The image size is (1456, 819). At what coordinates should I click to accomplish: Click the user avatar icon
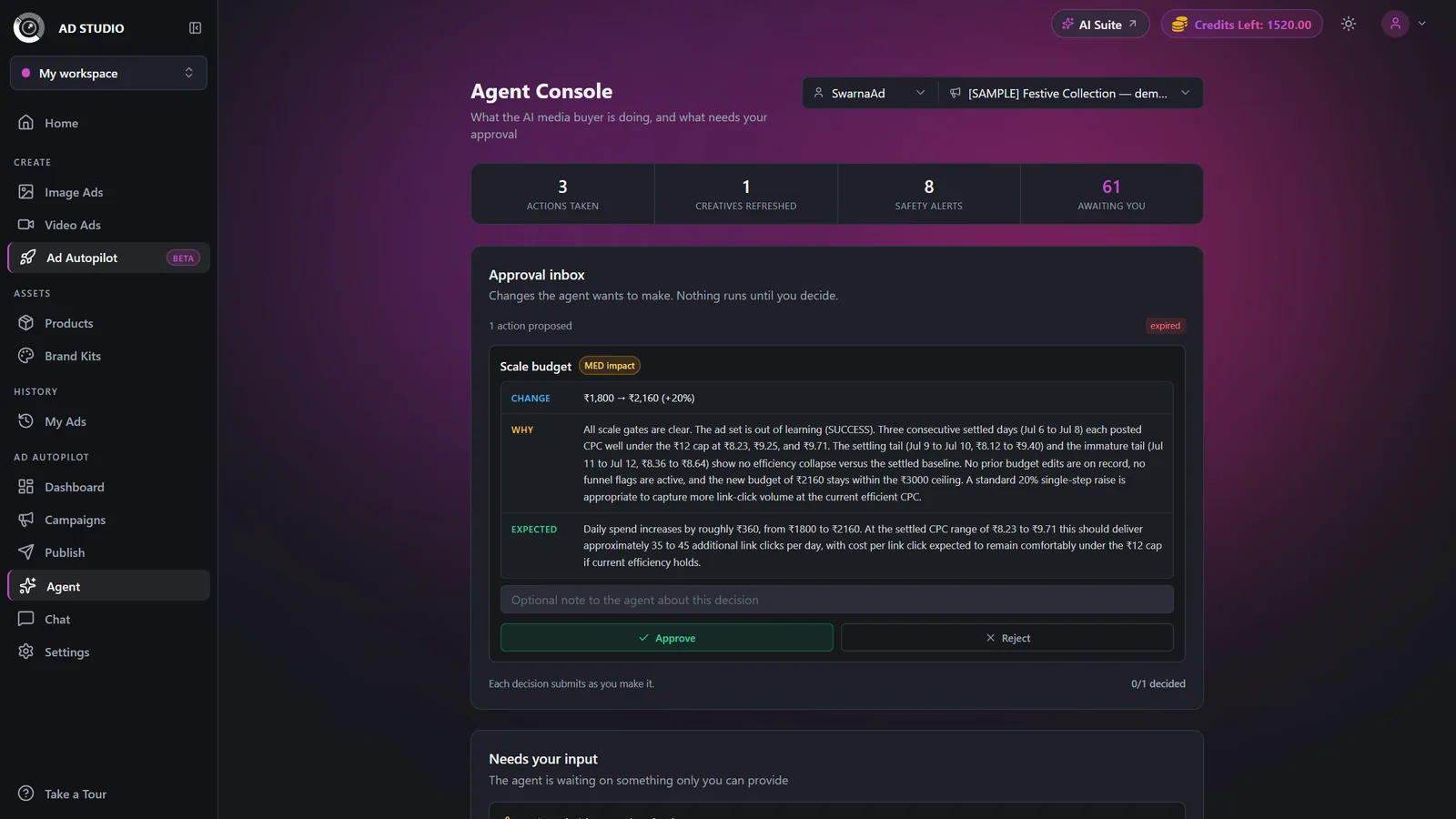point(1395,25)
